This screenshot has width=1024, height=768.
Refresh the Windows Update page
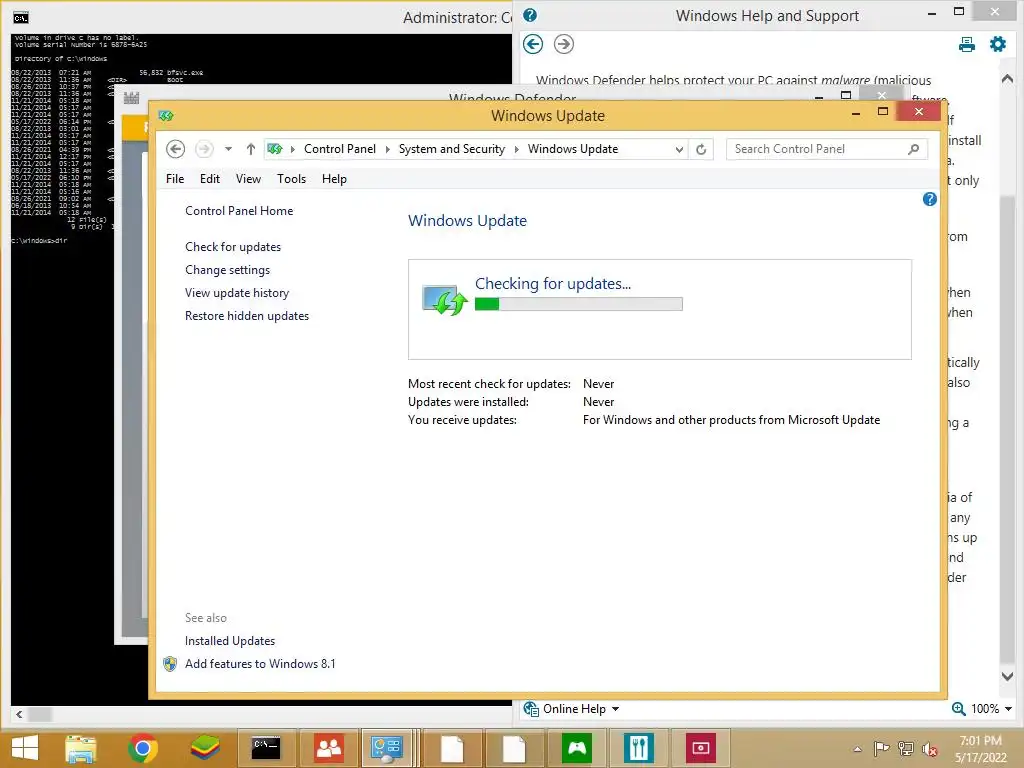701,150
